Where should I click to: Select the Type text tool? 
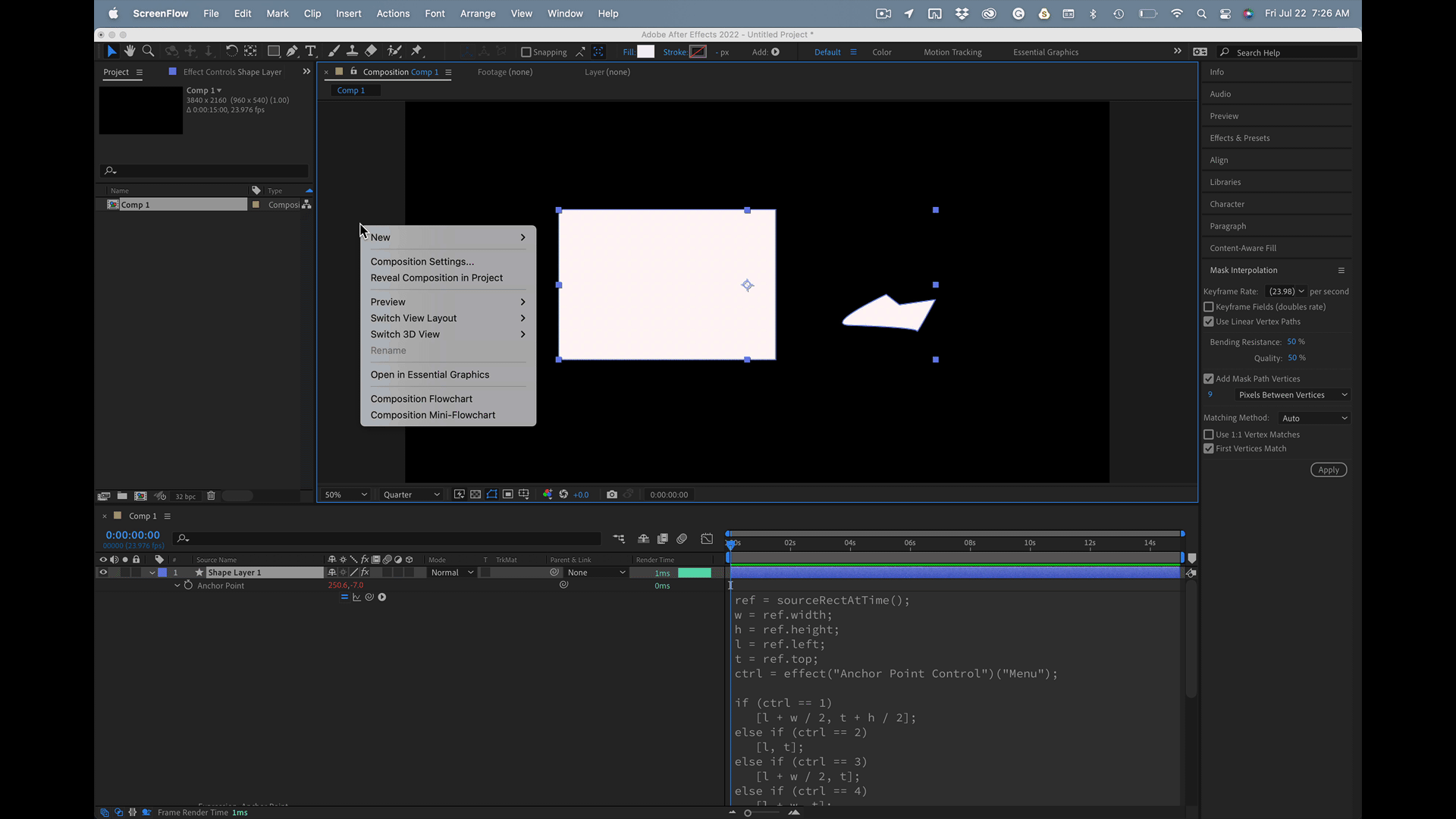point(310,51)
